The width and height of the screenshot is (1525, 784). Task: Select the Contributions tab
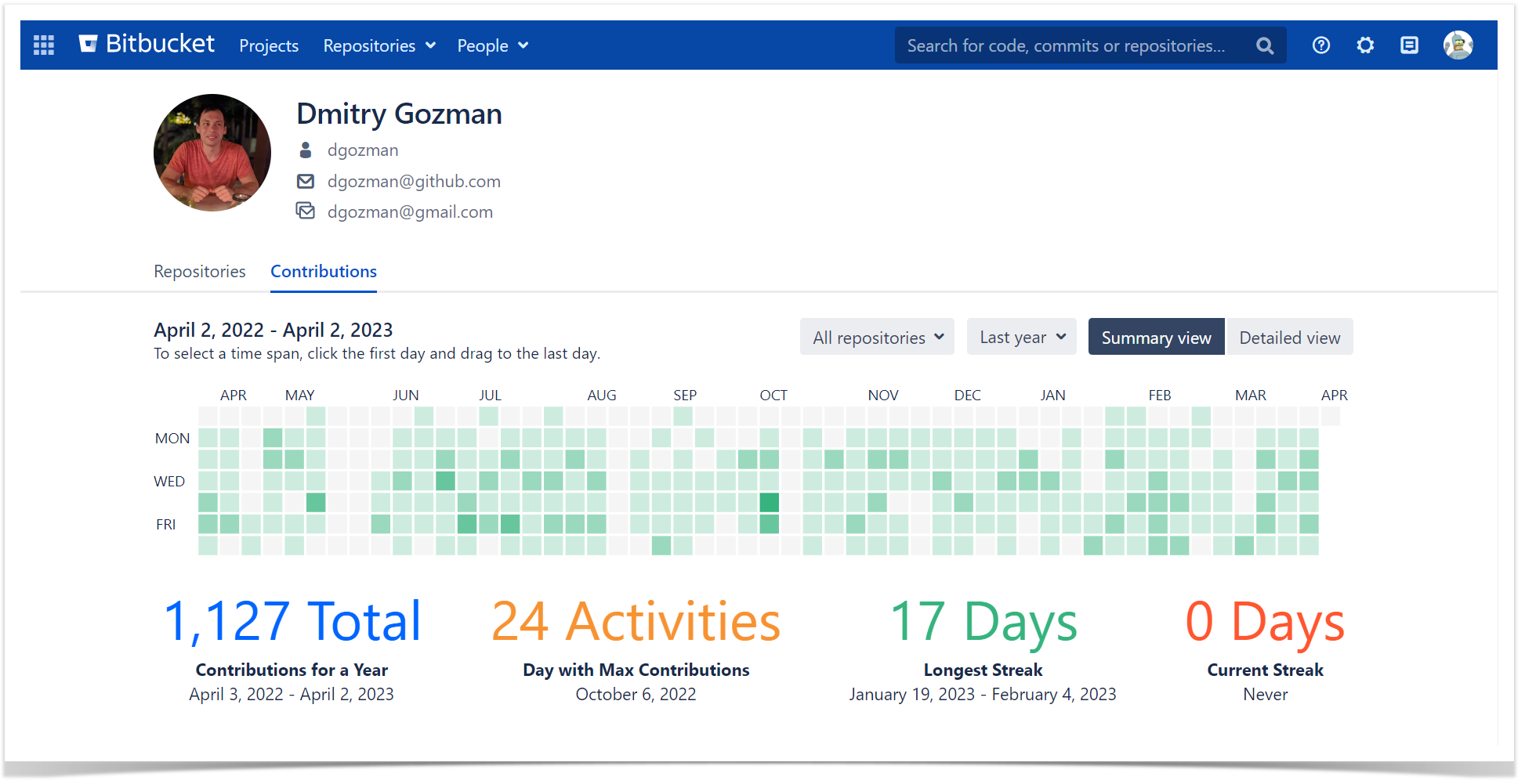click(324, 272)
